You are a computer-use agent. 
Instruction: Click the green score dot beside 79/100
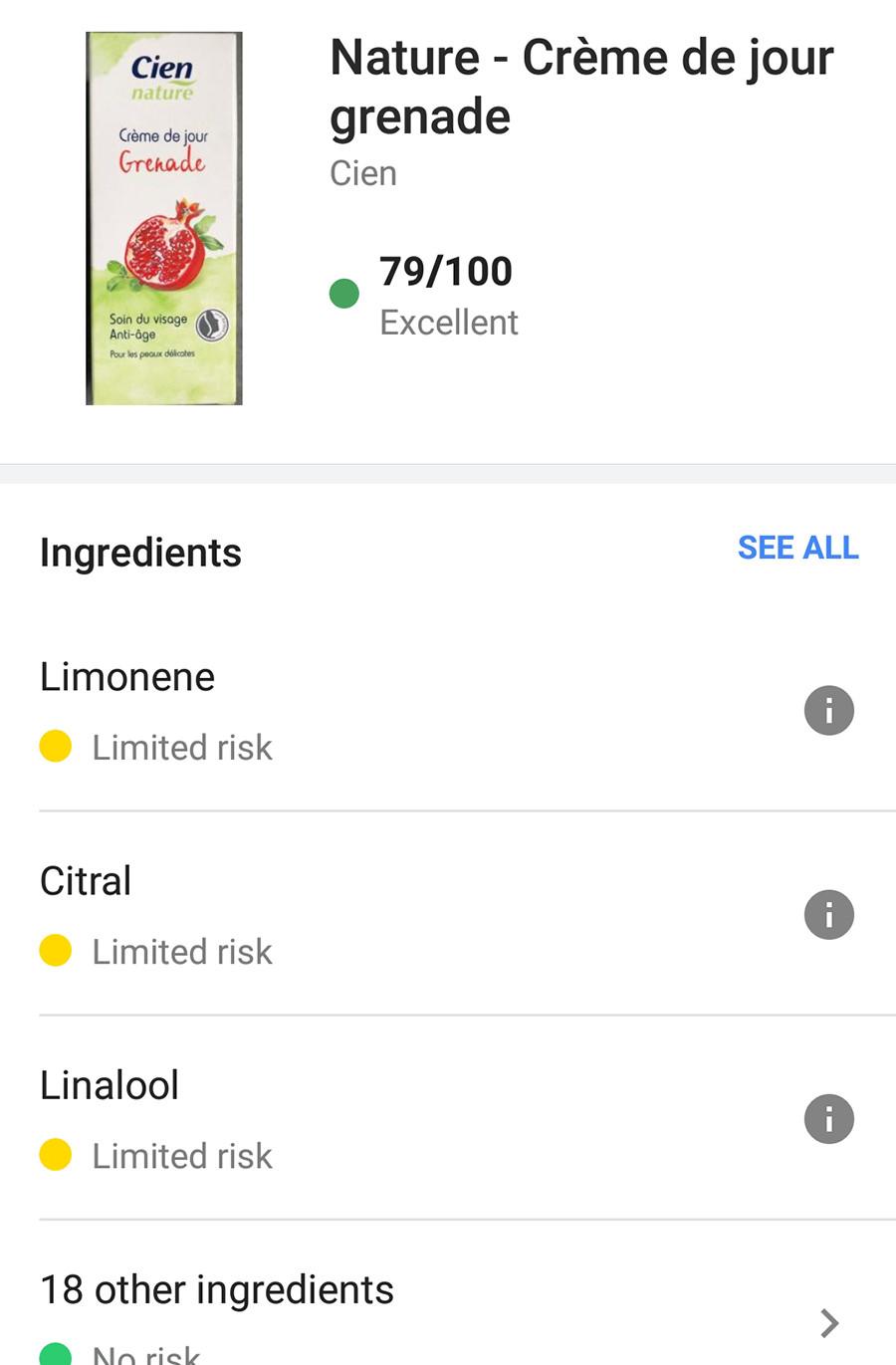(343, 294)
